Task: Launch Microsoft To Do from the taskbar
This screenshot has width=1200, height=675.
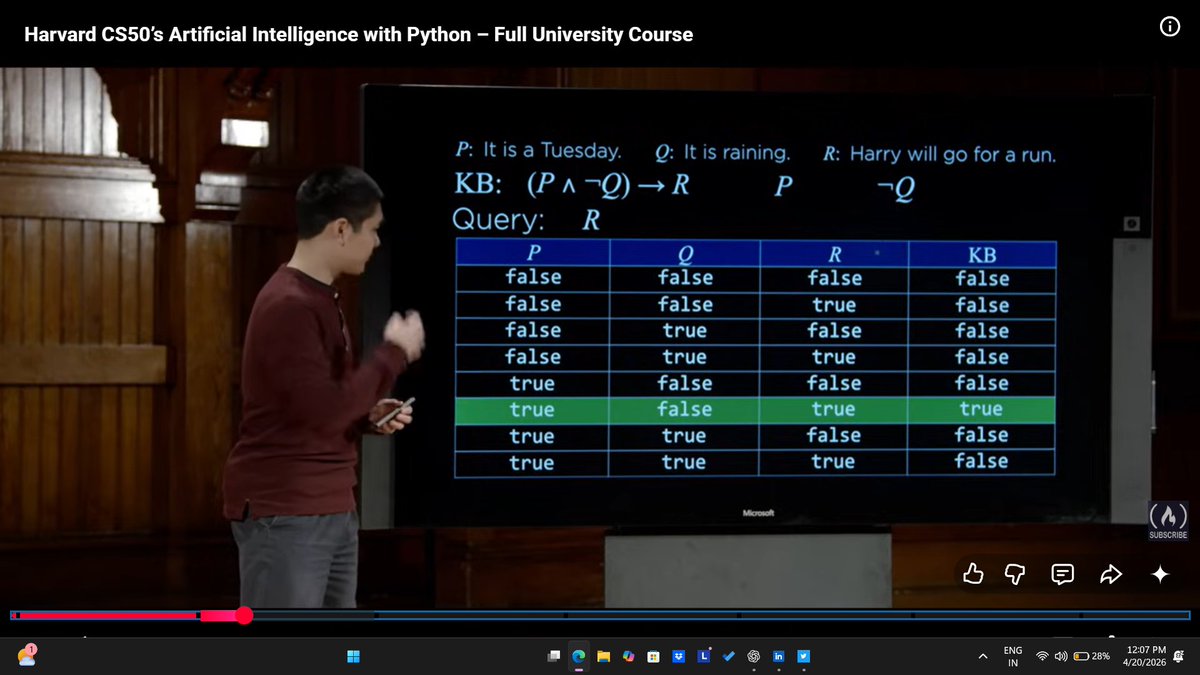Action: click(727, 657)
